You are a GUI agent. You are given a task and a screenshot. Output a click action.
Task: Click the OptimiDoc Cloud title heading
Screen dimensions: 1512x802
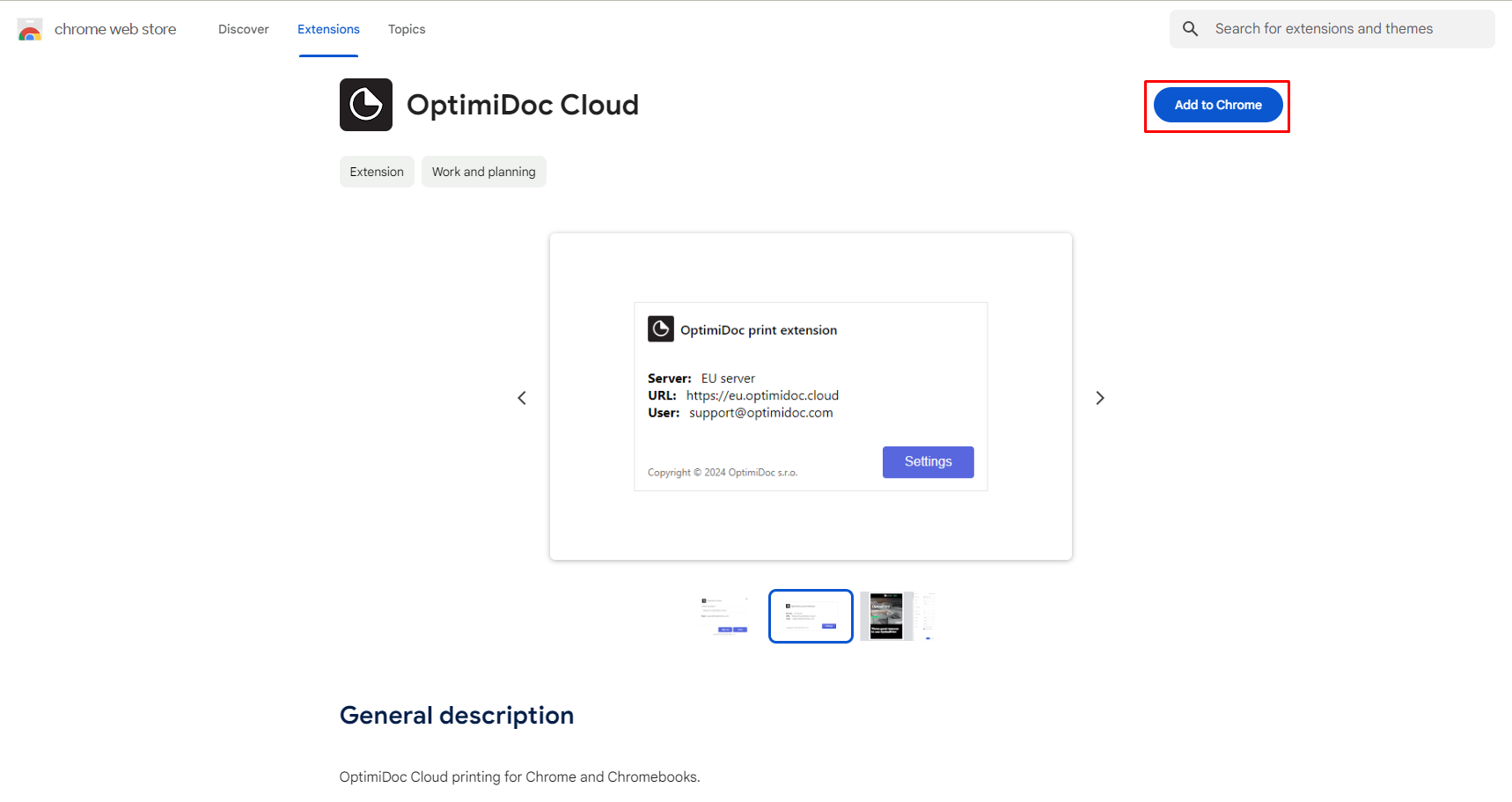click(523, 105)
